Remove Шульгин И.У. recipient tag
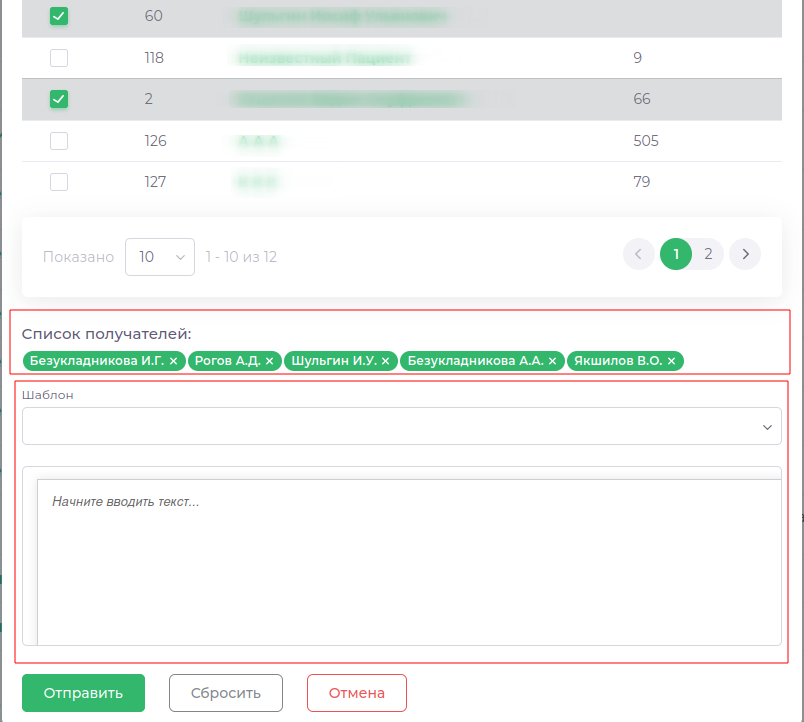Screen dimensions: 804x722 pyautogui.click(x=385, y=361)
